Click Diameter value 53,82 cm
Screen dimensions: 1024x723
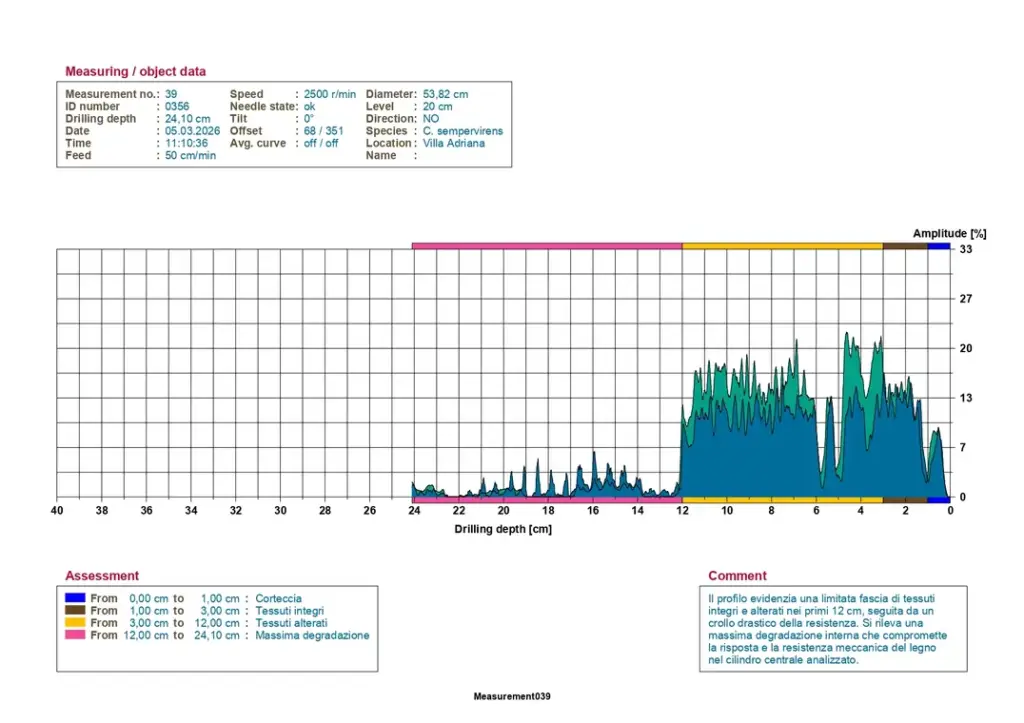[x=445, y=94]
